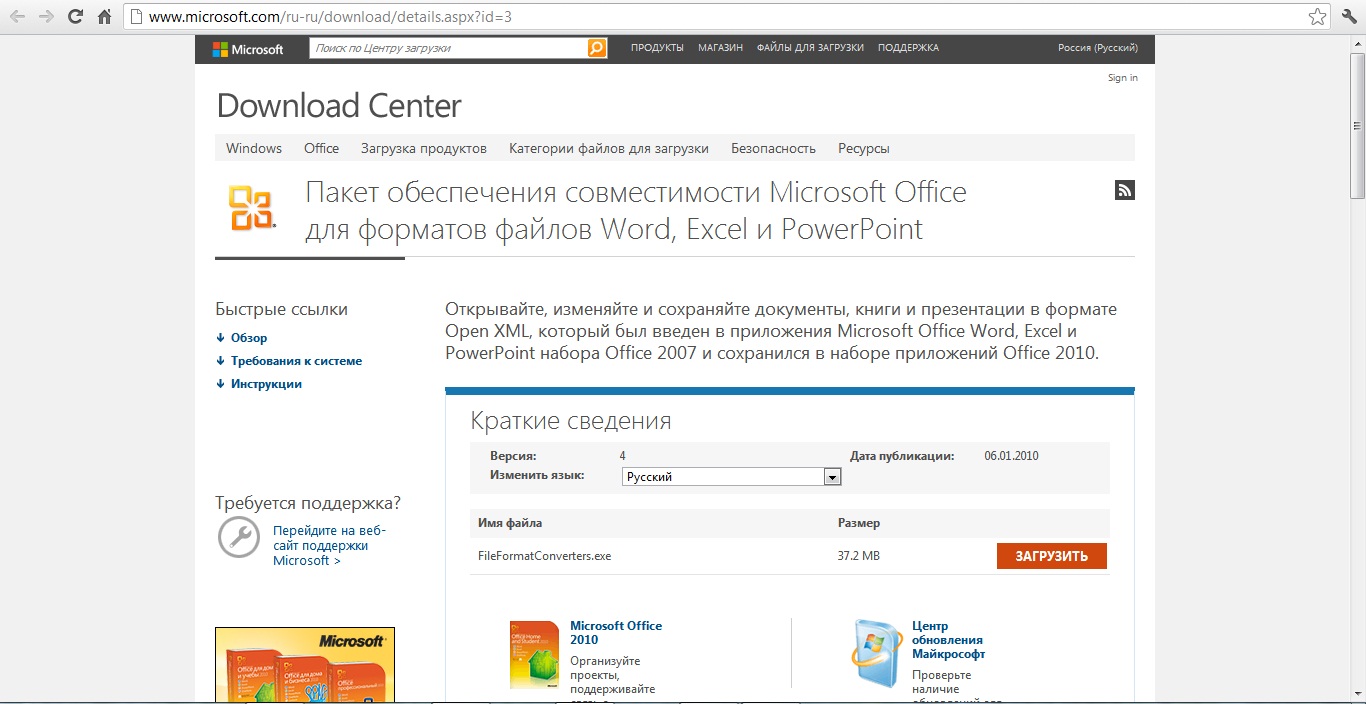Click the browser address bar
Viewport: 1366px width, 704px height.
click(x=728, y=17)
